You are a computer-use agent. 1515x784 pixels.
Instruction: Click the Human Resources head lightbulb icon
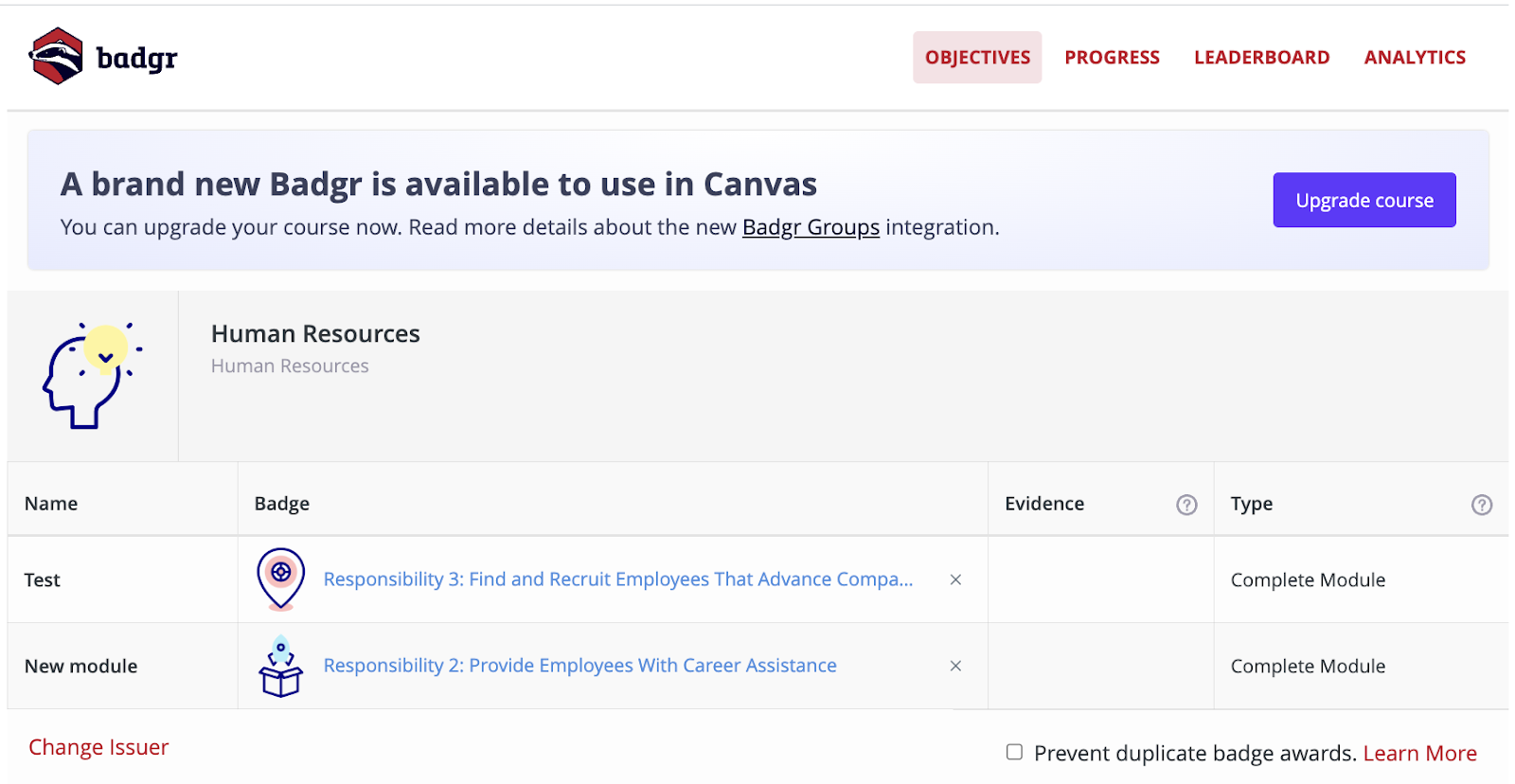(x=92, y=375)
